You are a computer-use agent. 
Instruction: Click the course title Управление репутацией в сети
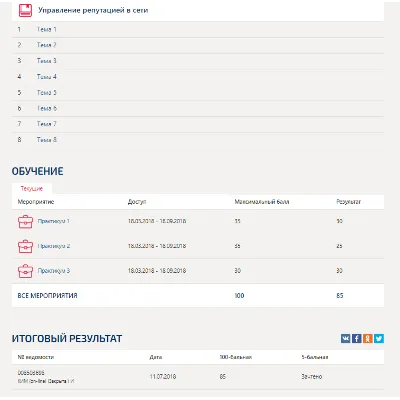[93, 10]
